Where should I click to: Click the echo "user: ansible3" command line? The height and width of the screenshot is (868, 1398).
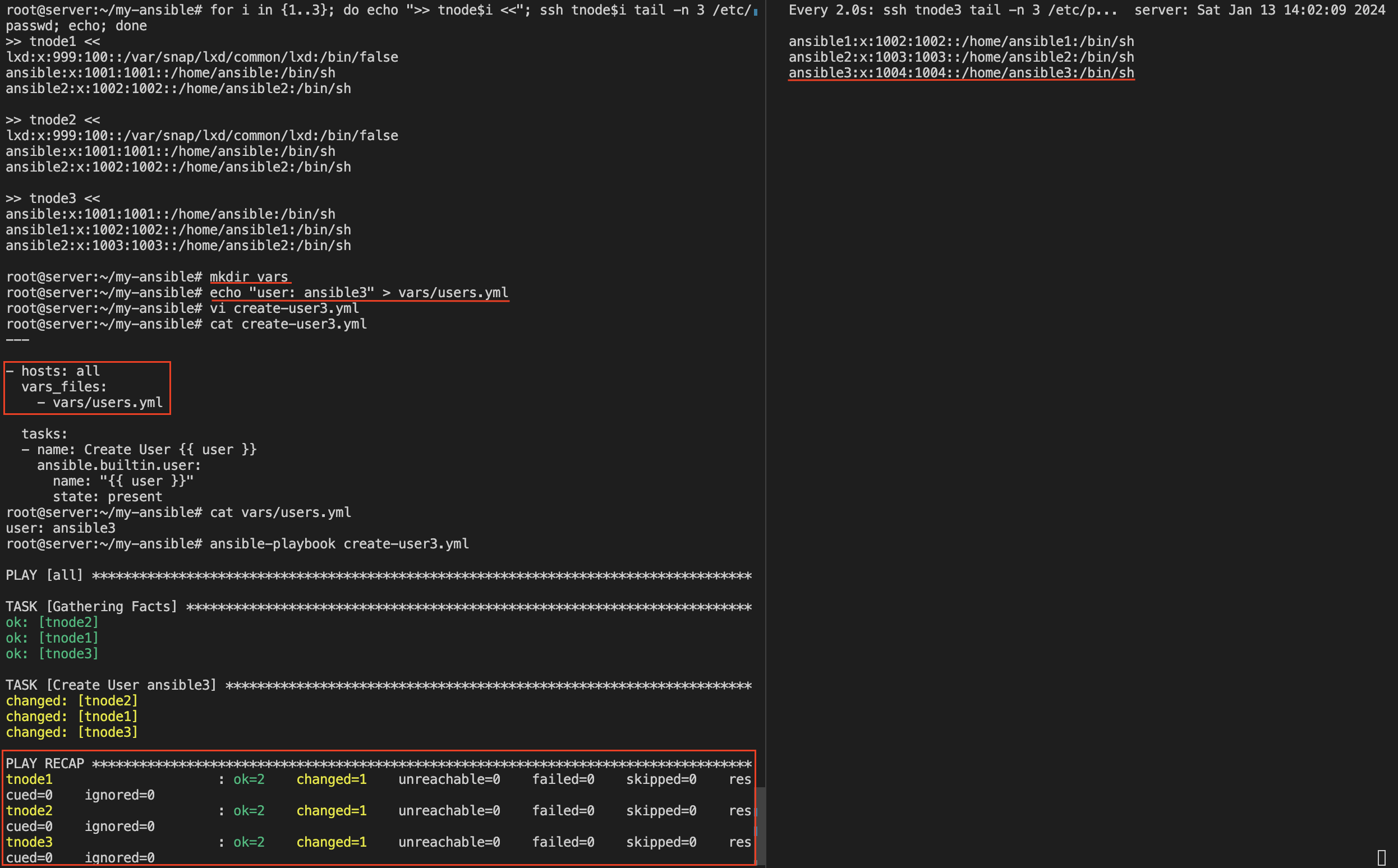[x=358, y=293]
